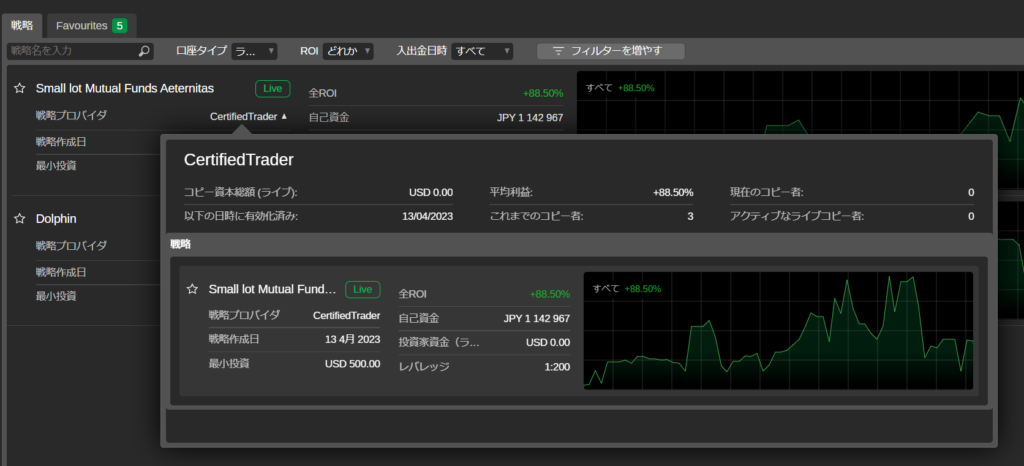Switch to the 戦略 tab
Viewport: 1024px width, 466px height.
coord(22,25)
